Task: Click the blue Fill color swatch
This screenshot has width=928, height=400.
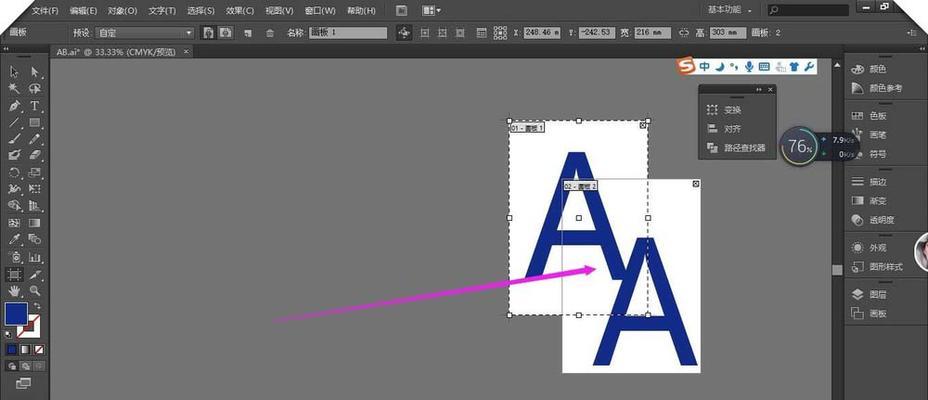Action: pyautogui.click(x=16, y=314)
